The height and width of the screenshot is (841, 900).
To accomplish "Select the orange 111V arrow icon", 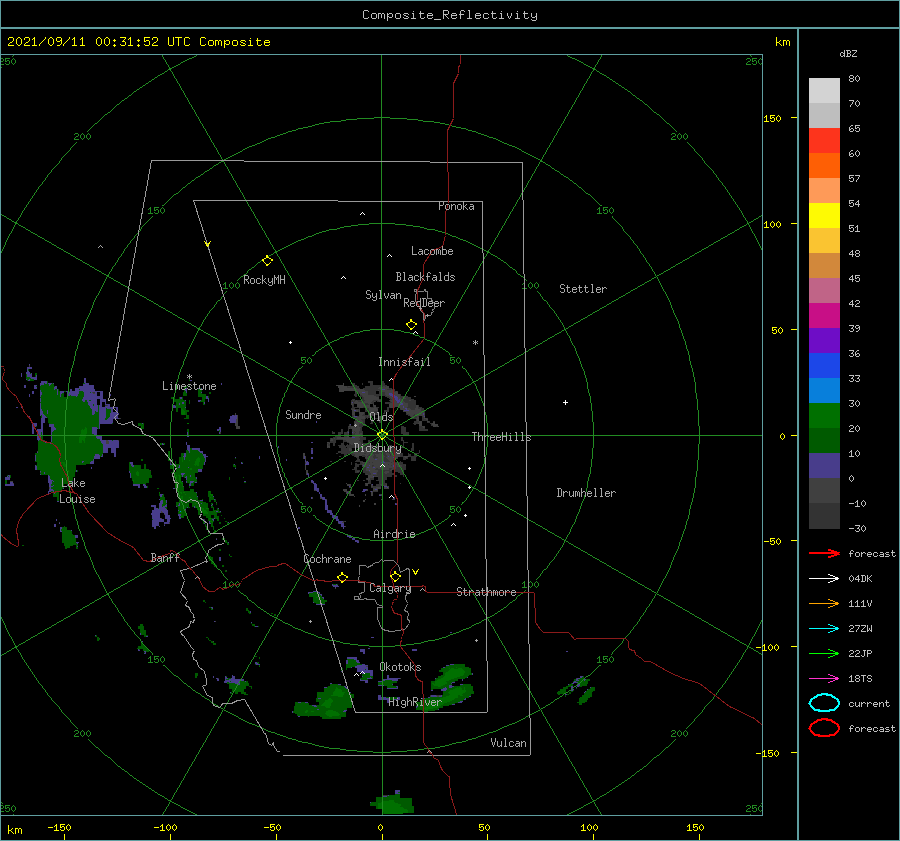I will 824,603.
